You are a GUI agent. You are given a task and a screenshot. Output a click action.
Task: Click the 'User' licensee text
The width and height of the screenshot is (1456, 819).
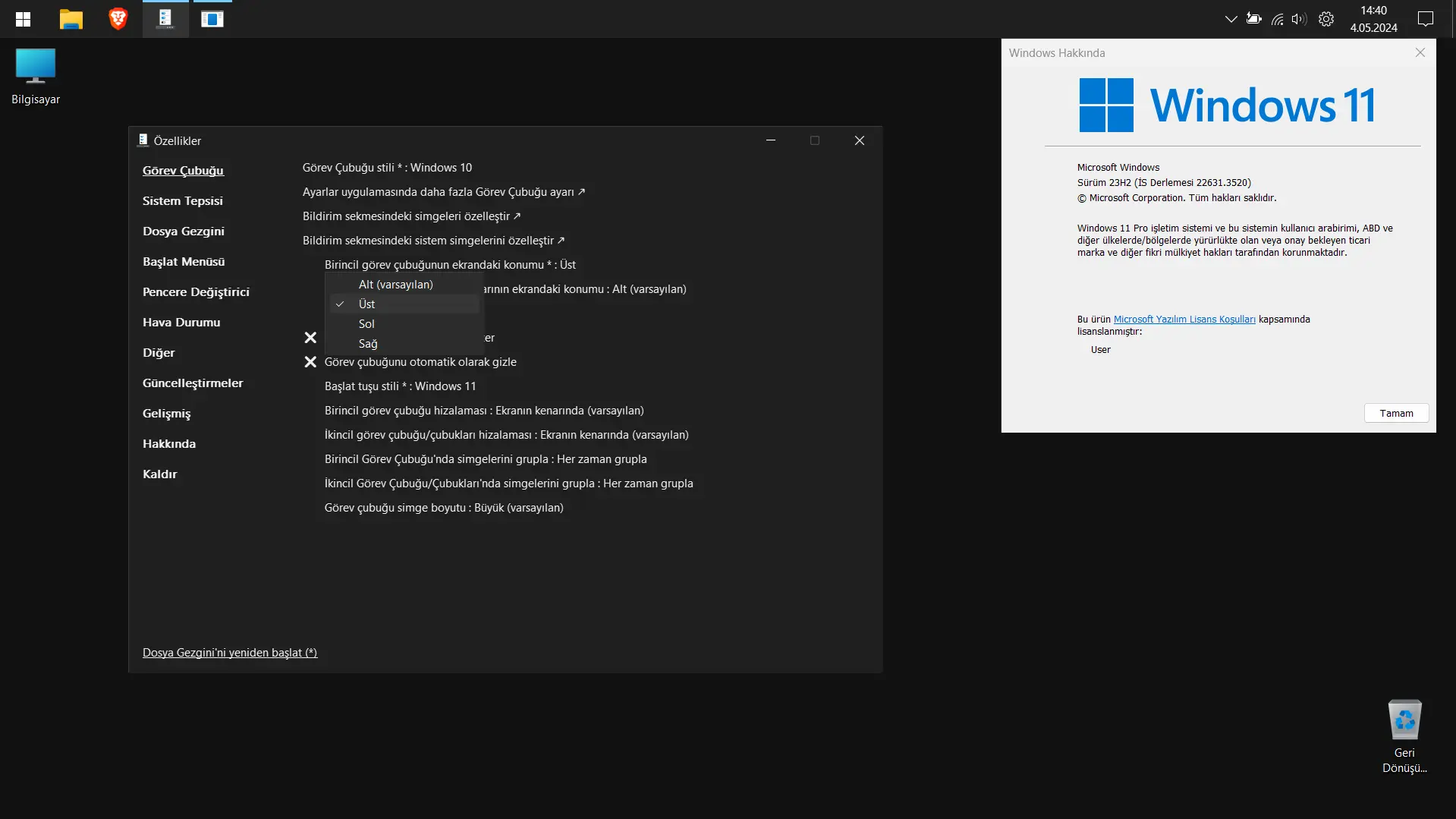pos(1101,350)
